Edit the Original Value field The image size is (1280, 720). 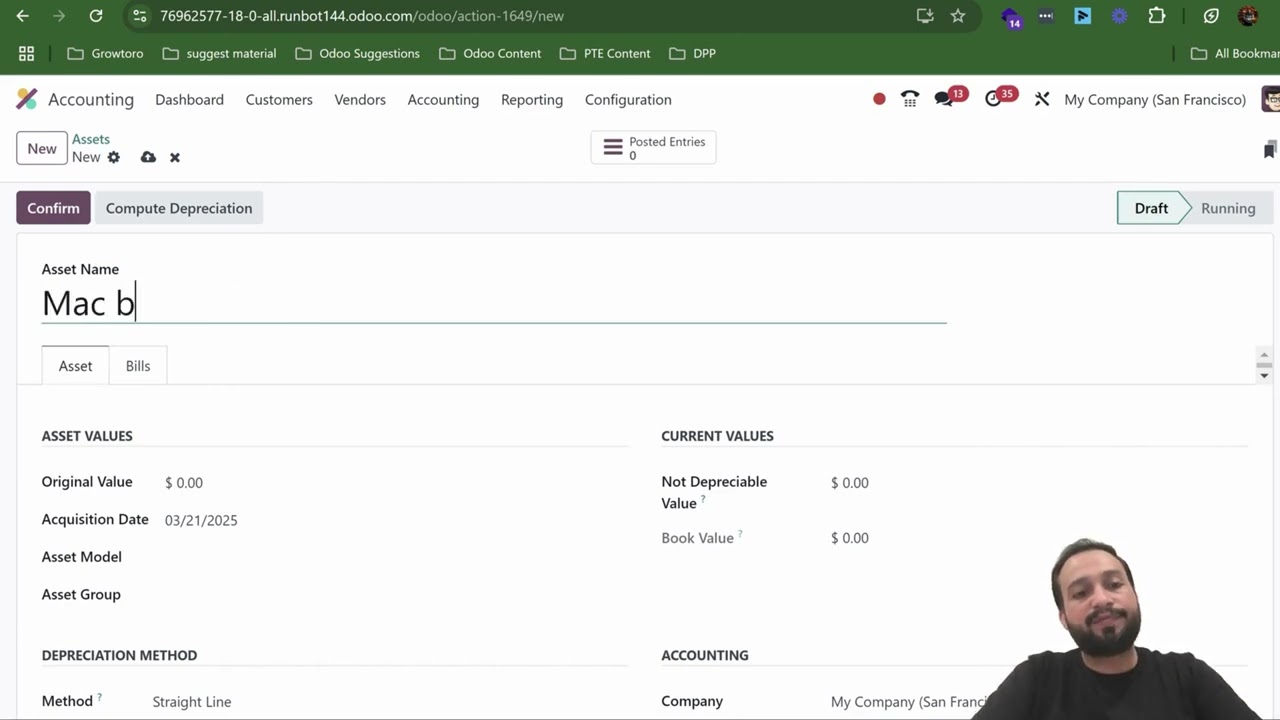click(x=395, y=482)
